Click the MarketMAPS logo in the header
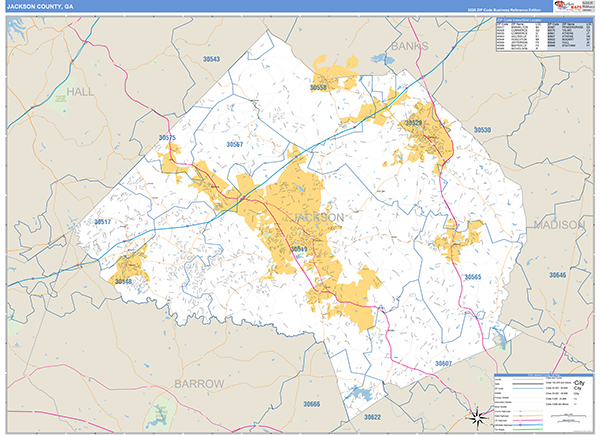Viewport: 600px width, 435px height. (568, 6)
